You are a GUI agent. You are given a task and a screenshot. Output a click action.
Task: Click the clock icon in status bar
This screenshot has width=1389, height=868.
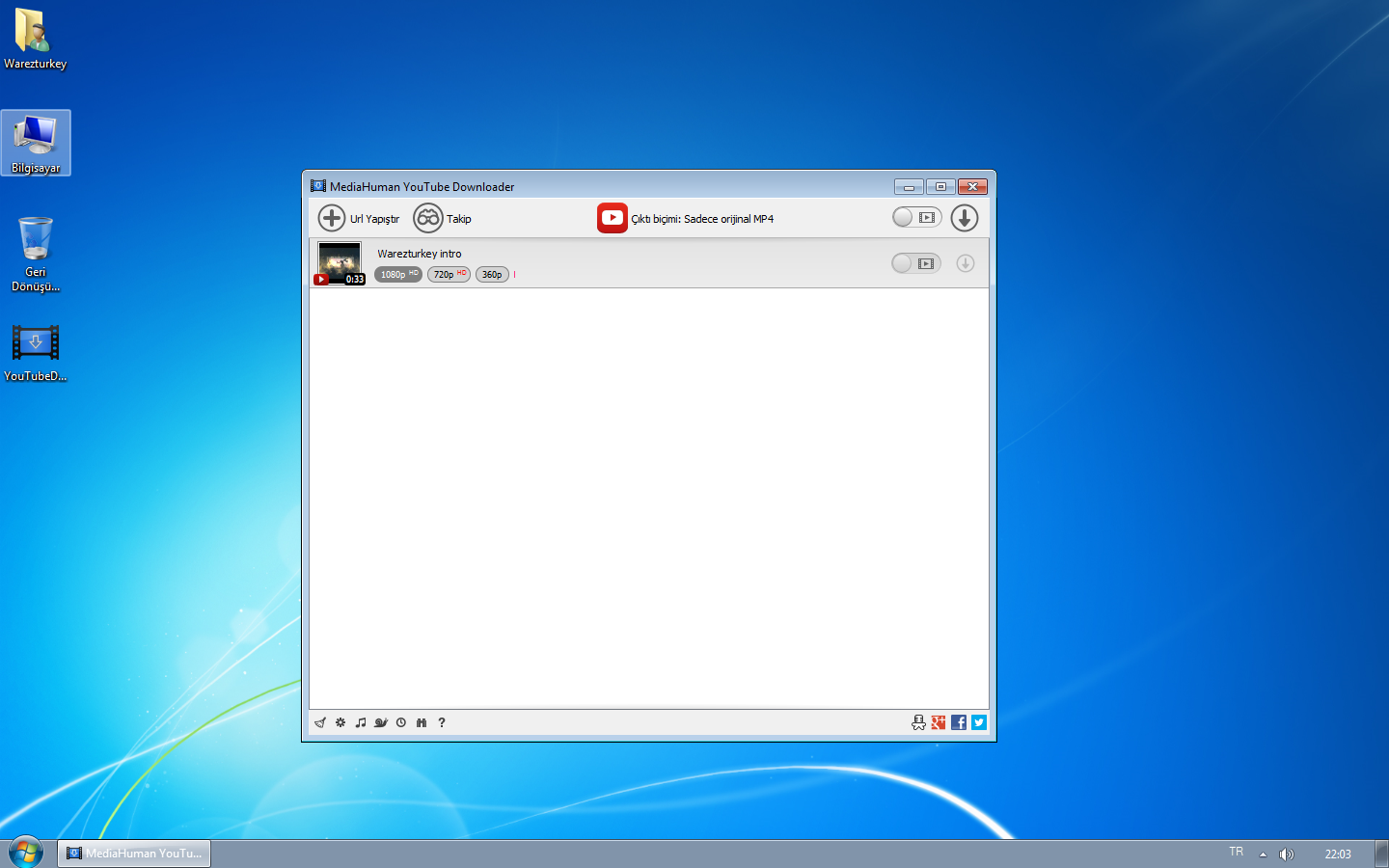[x=401, y=722]
